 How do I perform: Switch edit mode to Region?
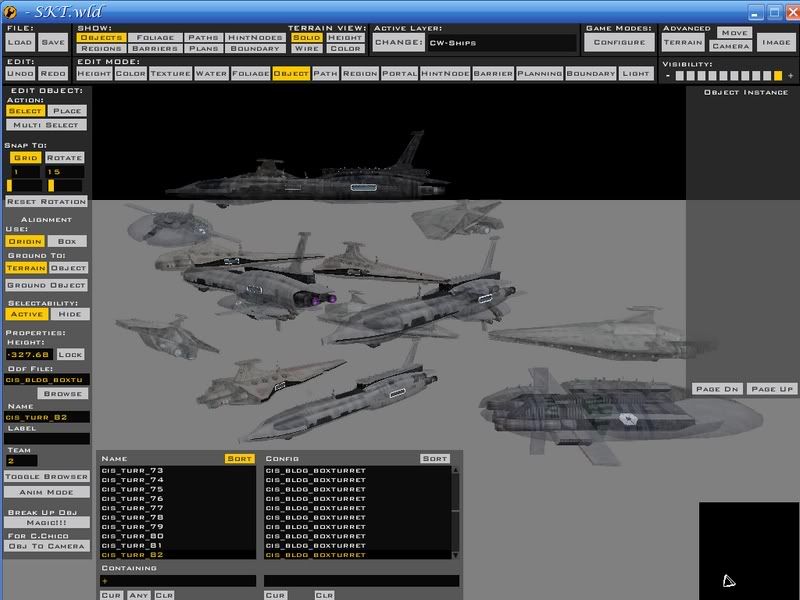360,73
